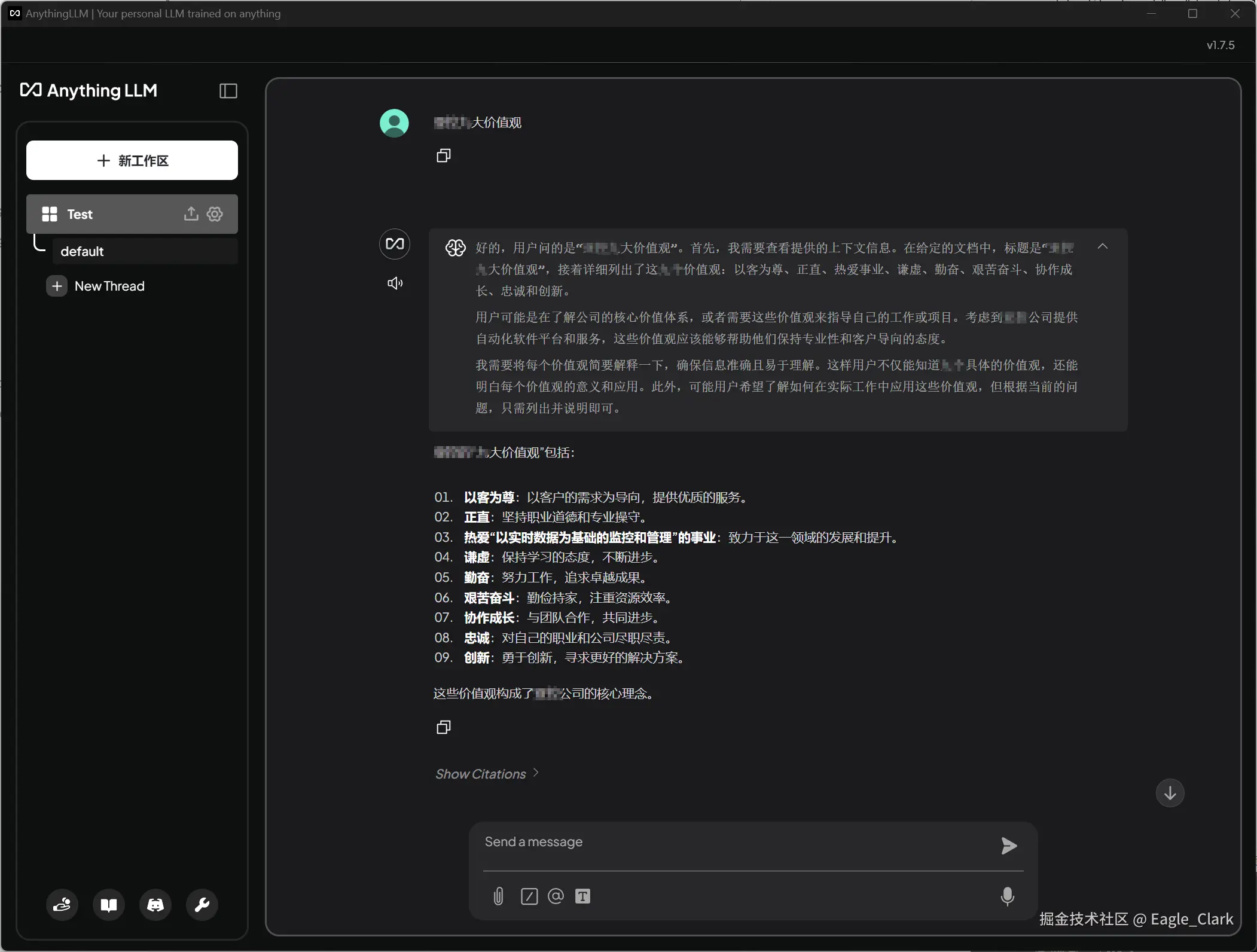The image size is (1257, 952).
Task: Open text size T icon
Action: (582, 896)
